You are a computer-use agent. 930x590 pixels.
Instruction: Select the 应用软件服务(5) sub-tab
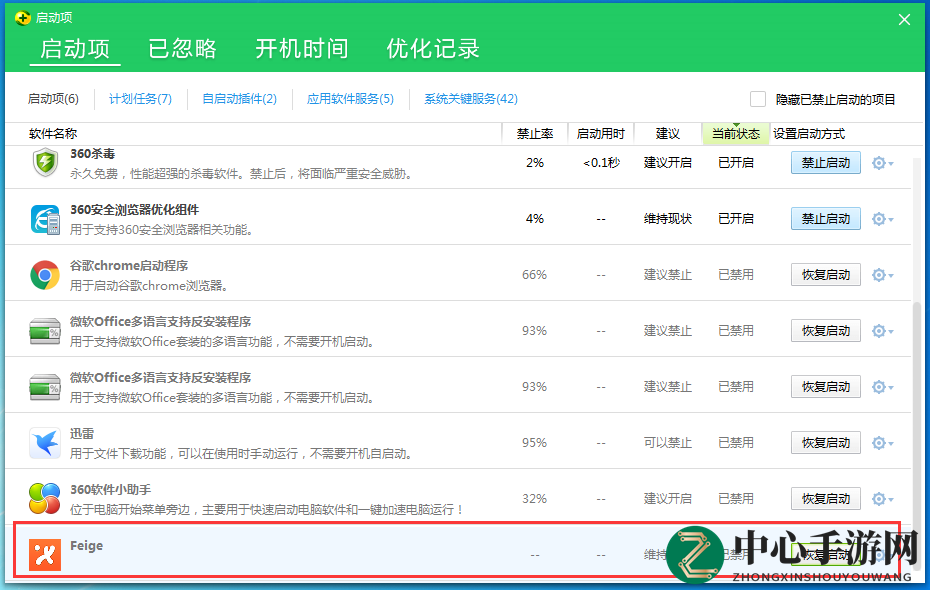(x=350, y=98)
